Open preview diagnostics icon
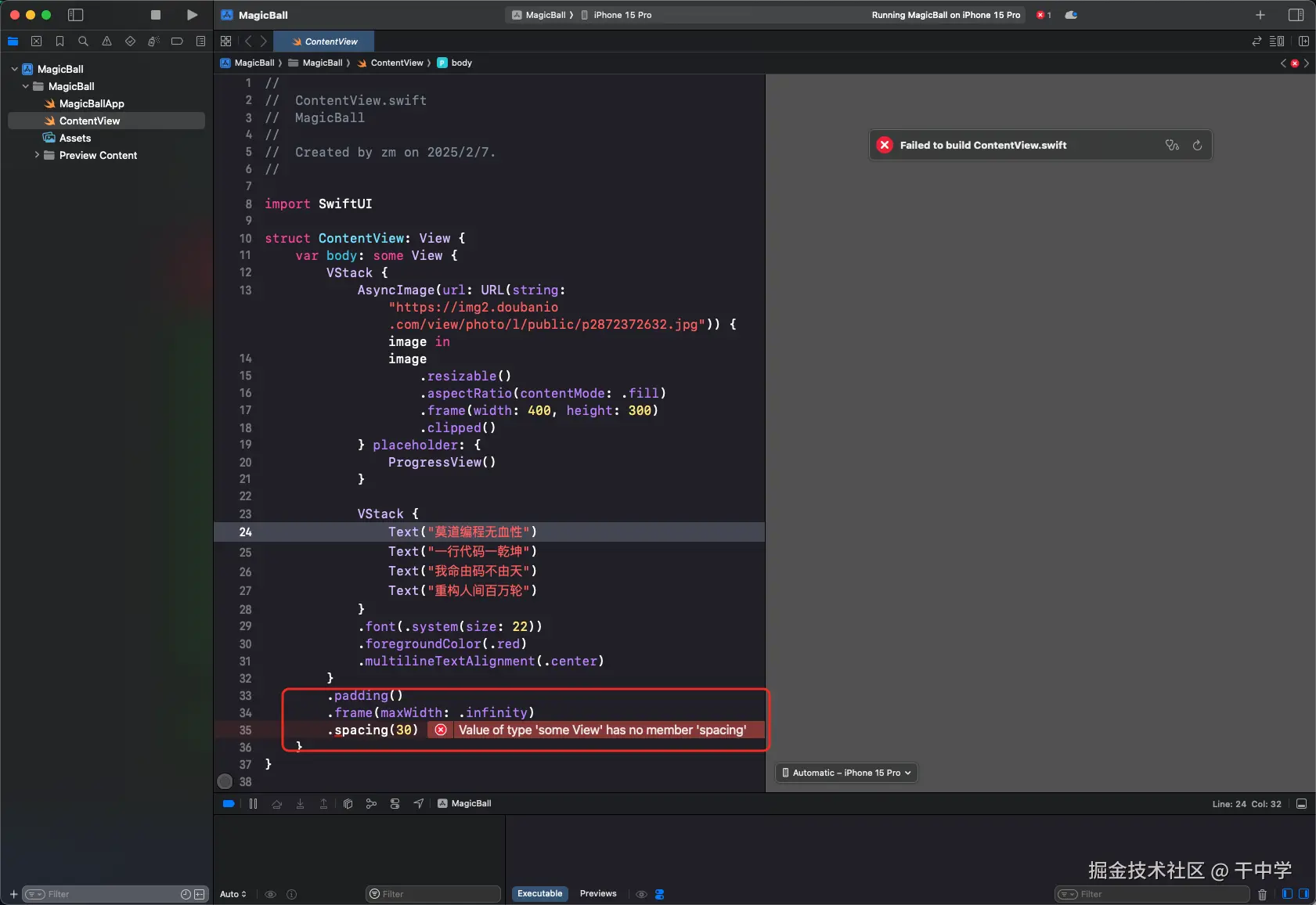The image size is (1316, 905). (1172, 145)
